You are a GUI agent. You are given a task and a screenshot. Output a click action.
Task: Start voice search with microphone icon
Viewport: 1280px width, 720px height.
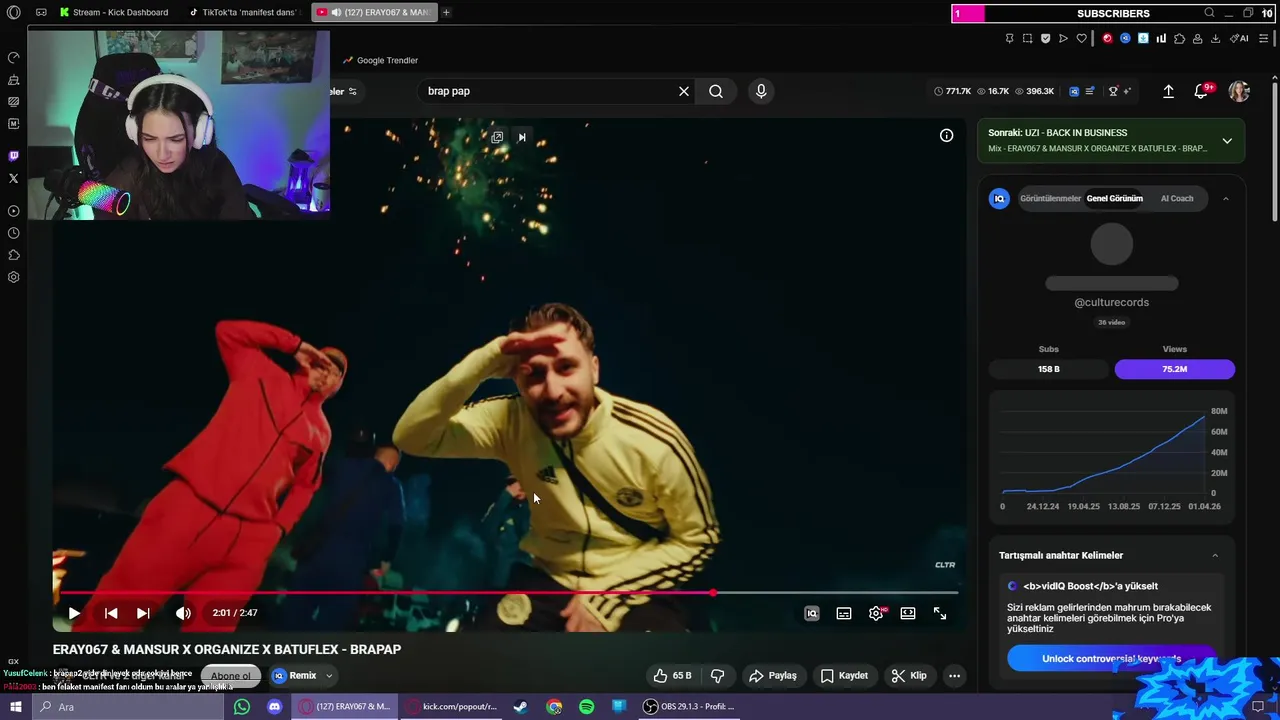pos(761,91)
